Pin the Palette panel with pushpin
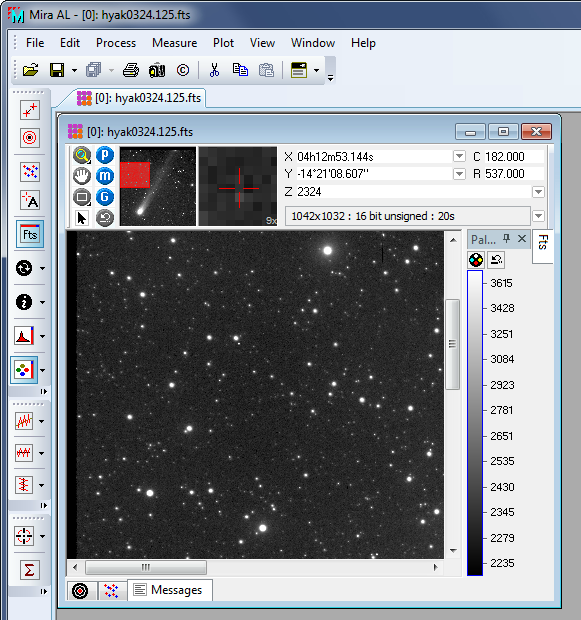 pos(507,239)
